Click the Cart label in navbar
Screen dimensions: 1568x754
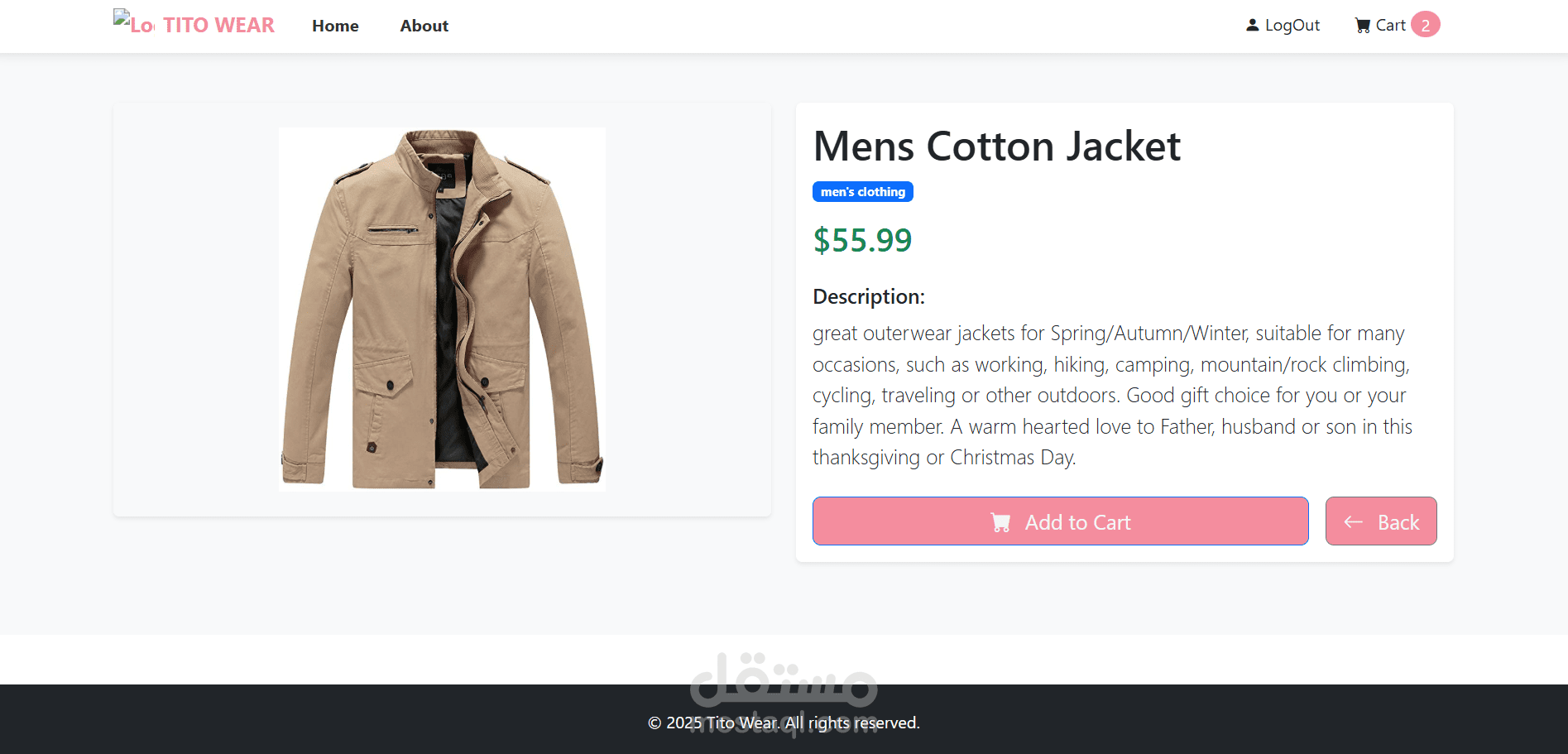click(1390, 26)
